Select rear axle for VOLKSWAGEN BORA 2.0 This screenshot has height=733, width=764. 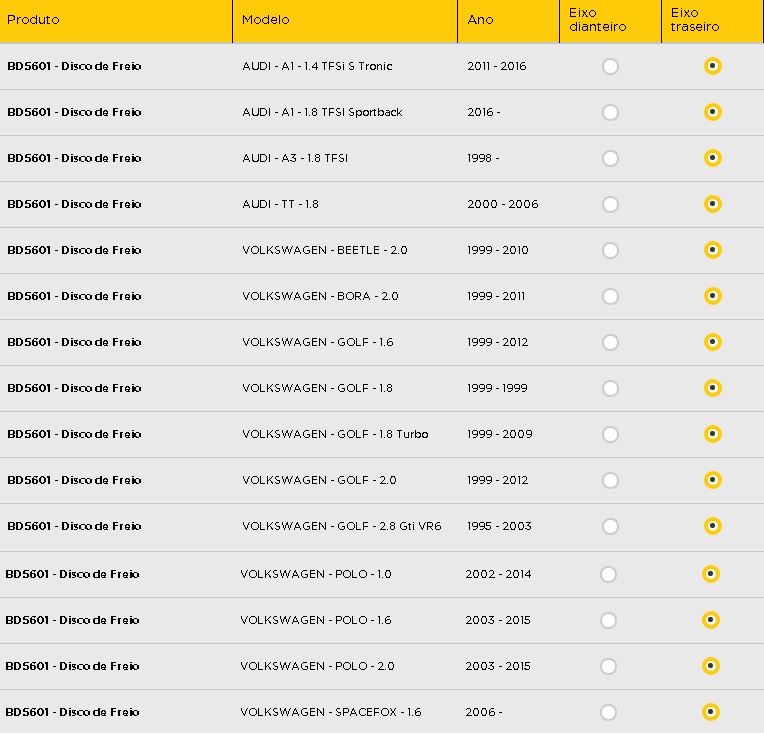[712, 296]
